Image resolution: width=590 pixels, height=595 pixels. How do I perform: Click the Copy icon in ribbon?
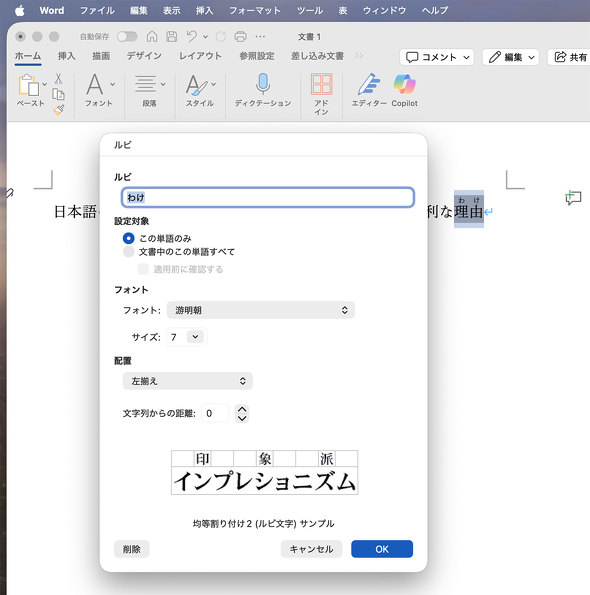[x=58, y=94]
